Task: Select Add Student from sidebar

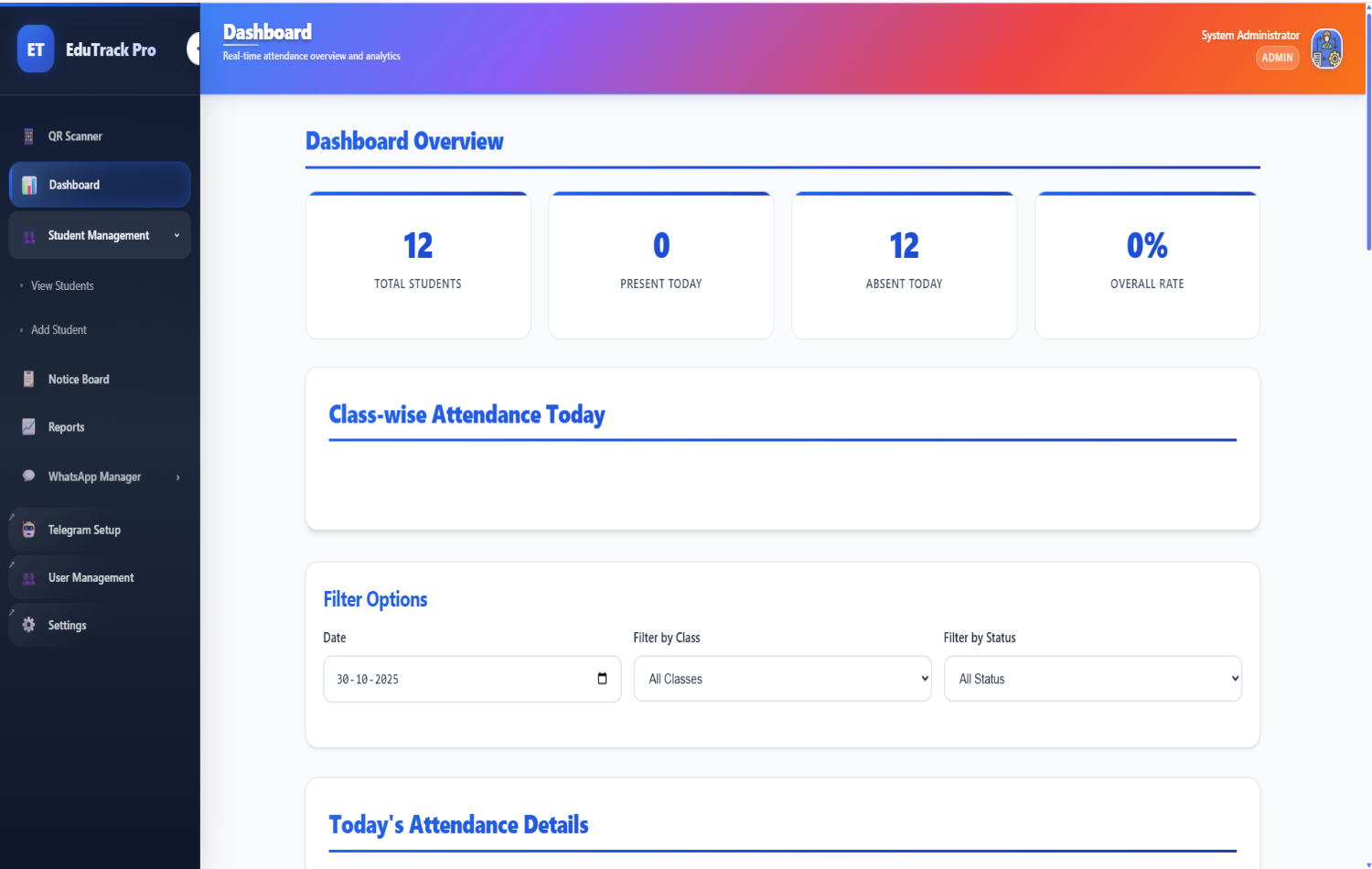Action: 58,329
